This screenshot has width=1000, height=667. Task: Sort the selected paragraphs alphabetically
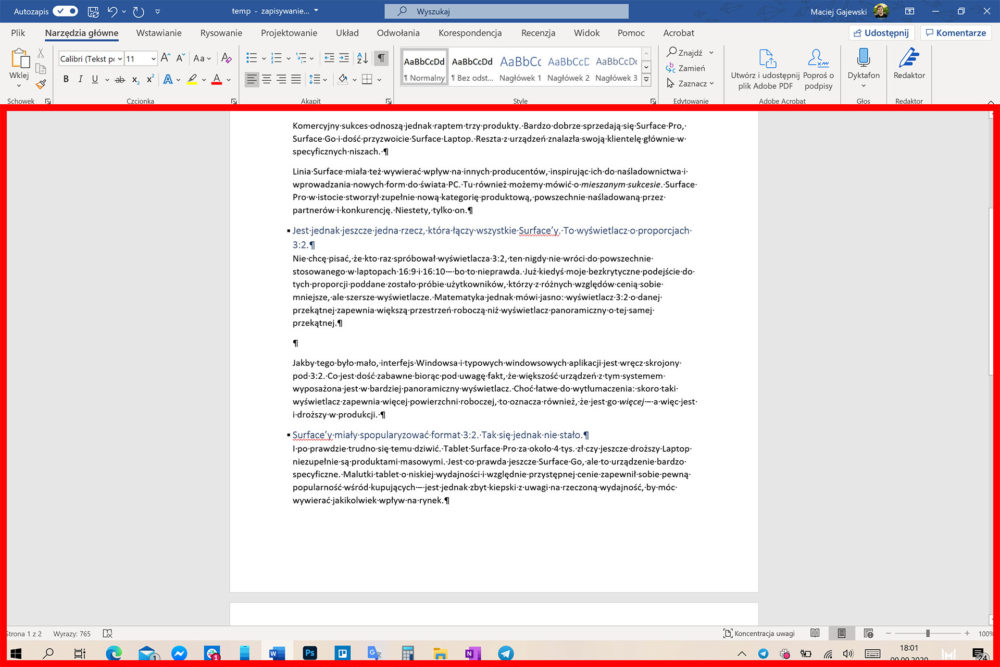pyautogui.click(x=362, y=58)
